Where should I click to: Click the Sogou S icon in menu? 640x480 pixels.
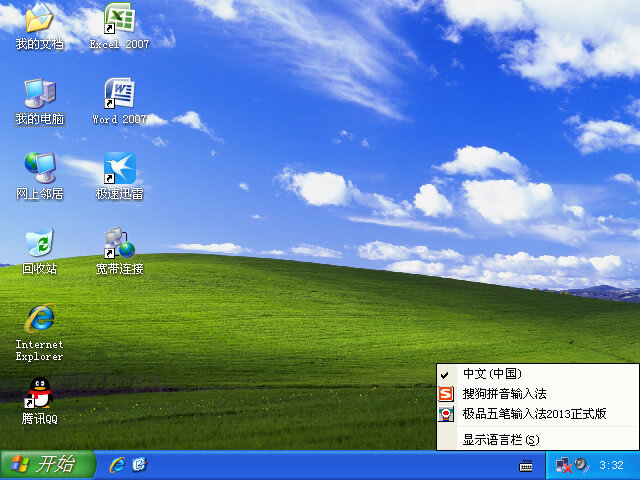coord(446,394)
